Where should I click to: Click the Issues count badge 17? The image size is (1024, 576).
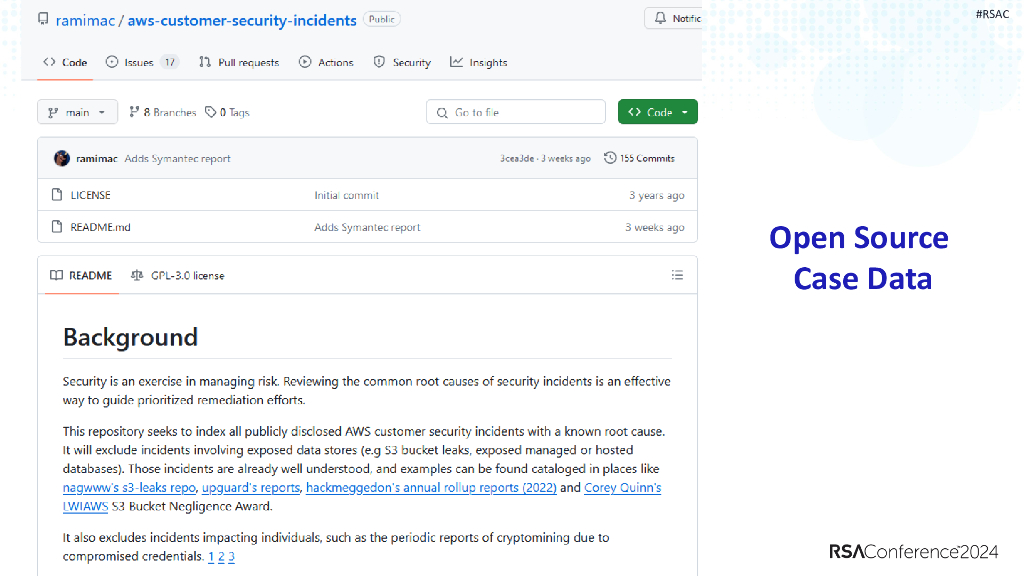click(x=170, y=62)
